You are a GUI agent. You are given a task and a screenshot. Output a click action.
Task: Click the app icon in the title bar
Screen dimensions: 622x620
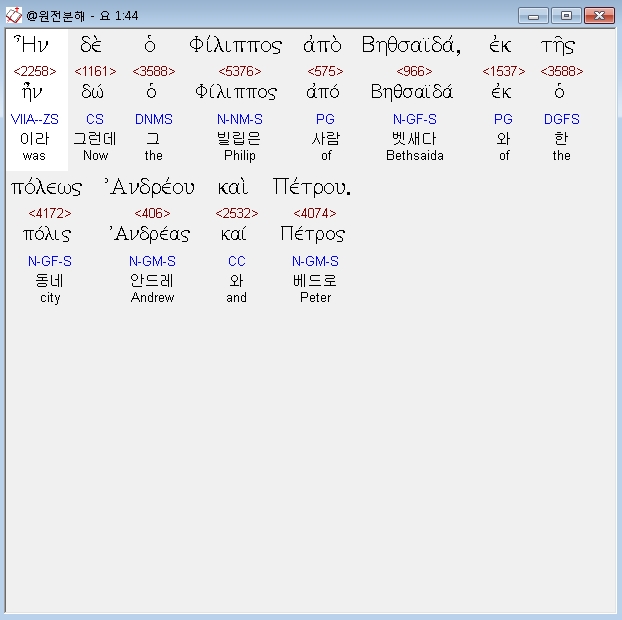pyautogui.click(x=13, y=15)
